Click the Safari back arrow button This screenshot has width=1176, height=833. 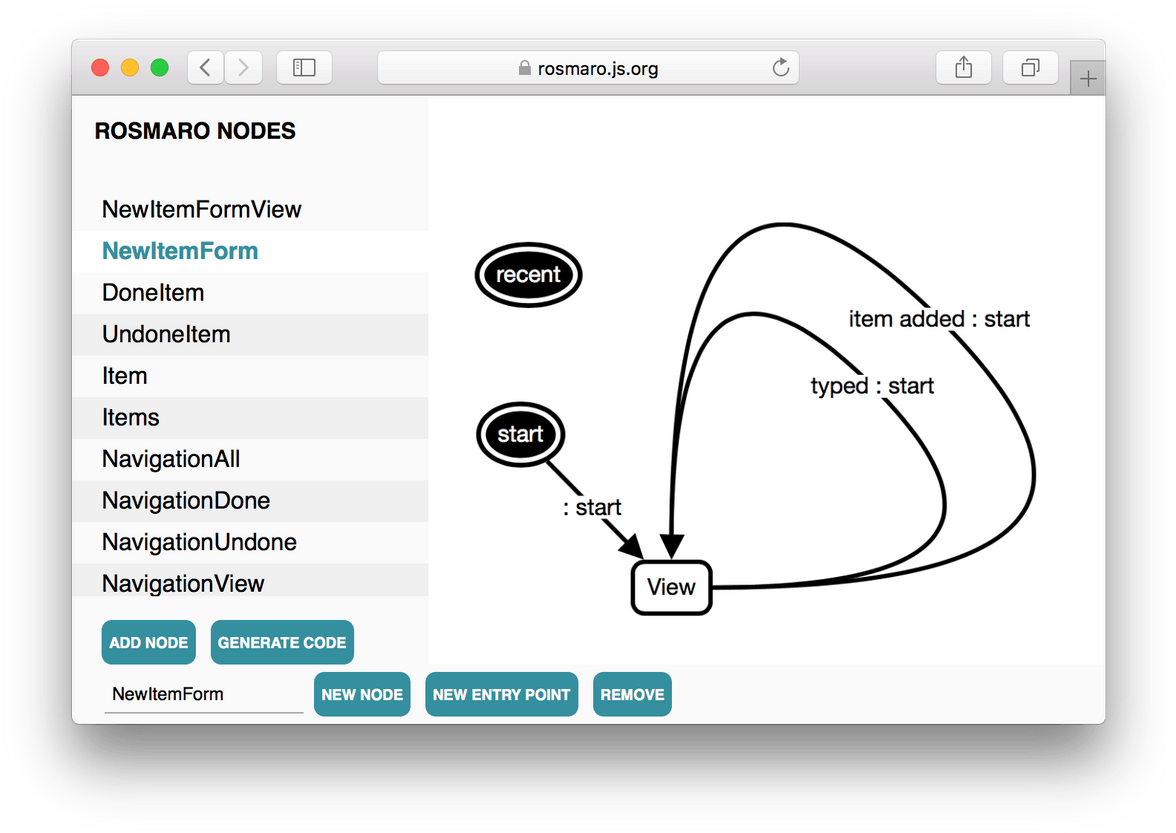(205, 68)
